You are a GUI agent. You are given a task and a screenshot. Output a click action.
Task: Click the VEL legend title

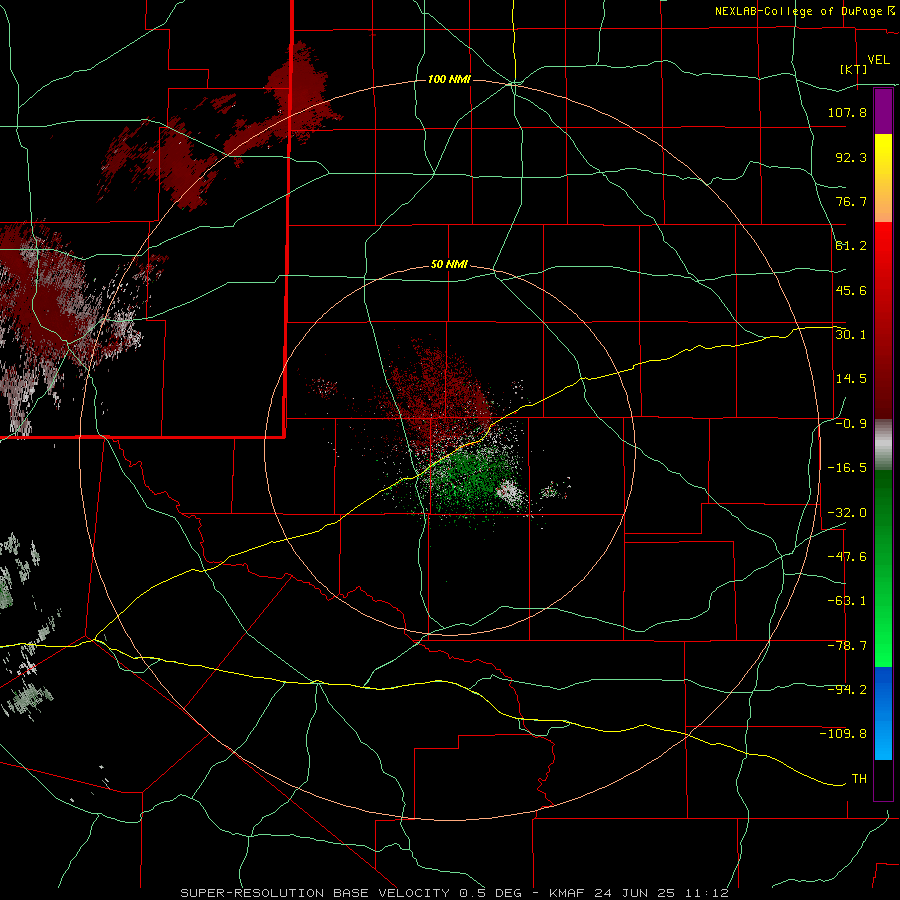[878, 60]
